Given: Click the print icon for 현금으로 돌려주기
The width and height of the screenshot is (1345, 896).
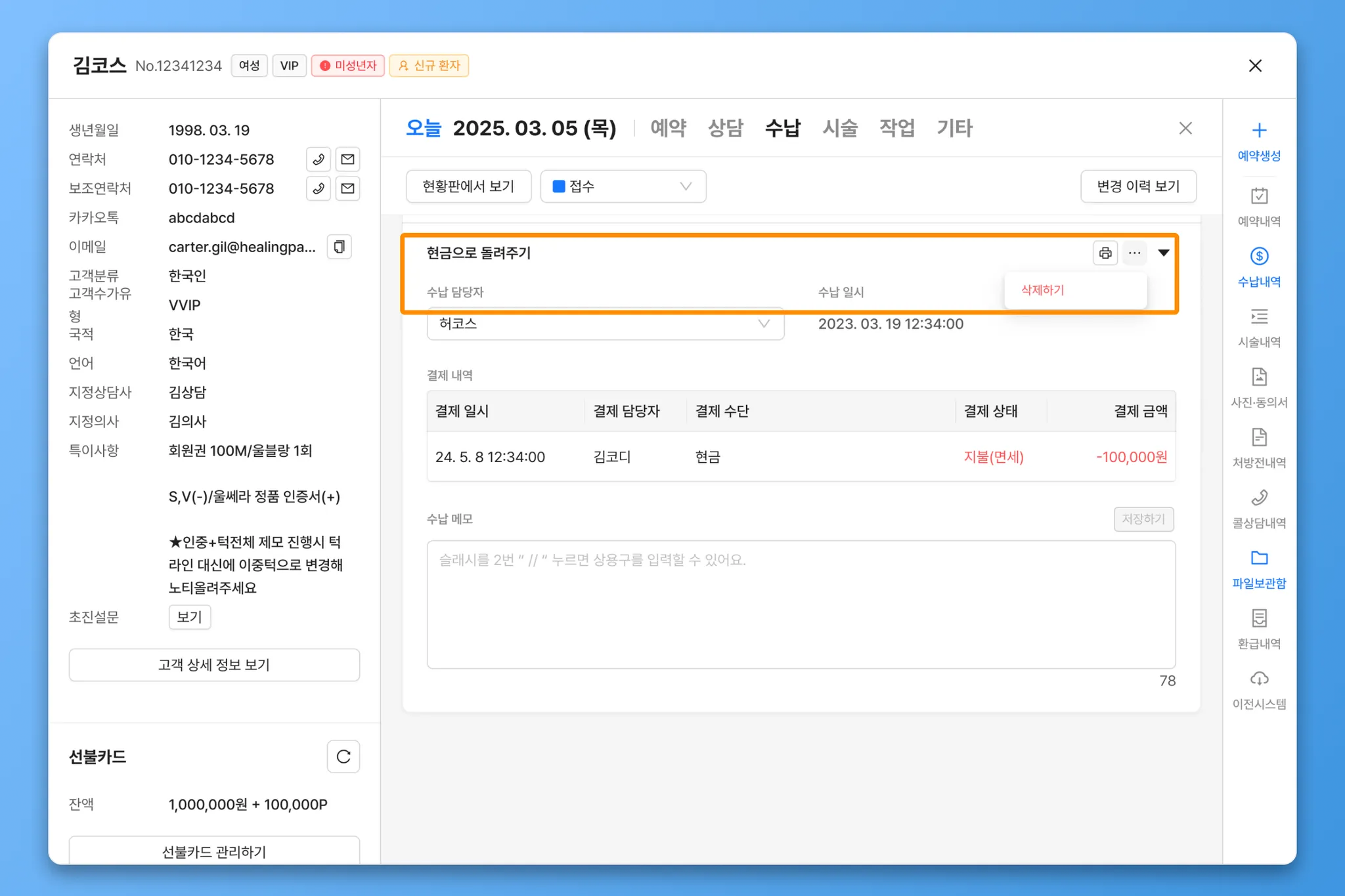Looking at the screenshot, I should coord(1105,253).
